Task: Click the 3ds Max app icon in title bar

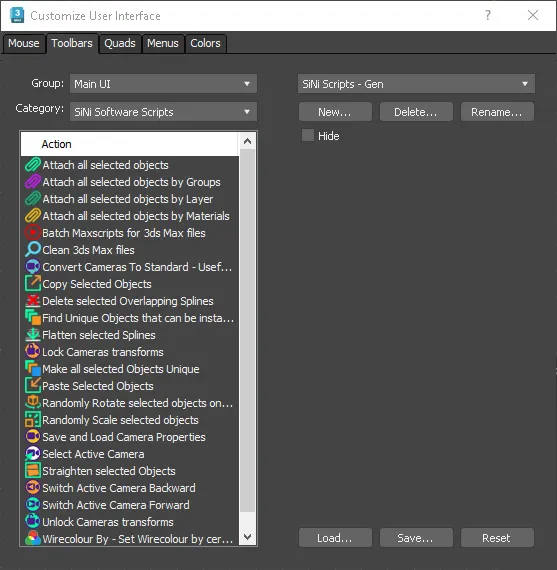Action: point(17,15)
